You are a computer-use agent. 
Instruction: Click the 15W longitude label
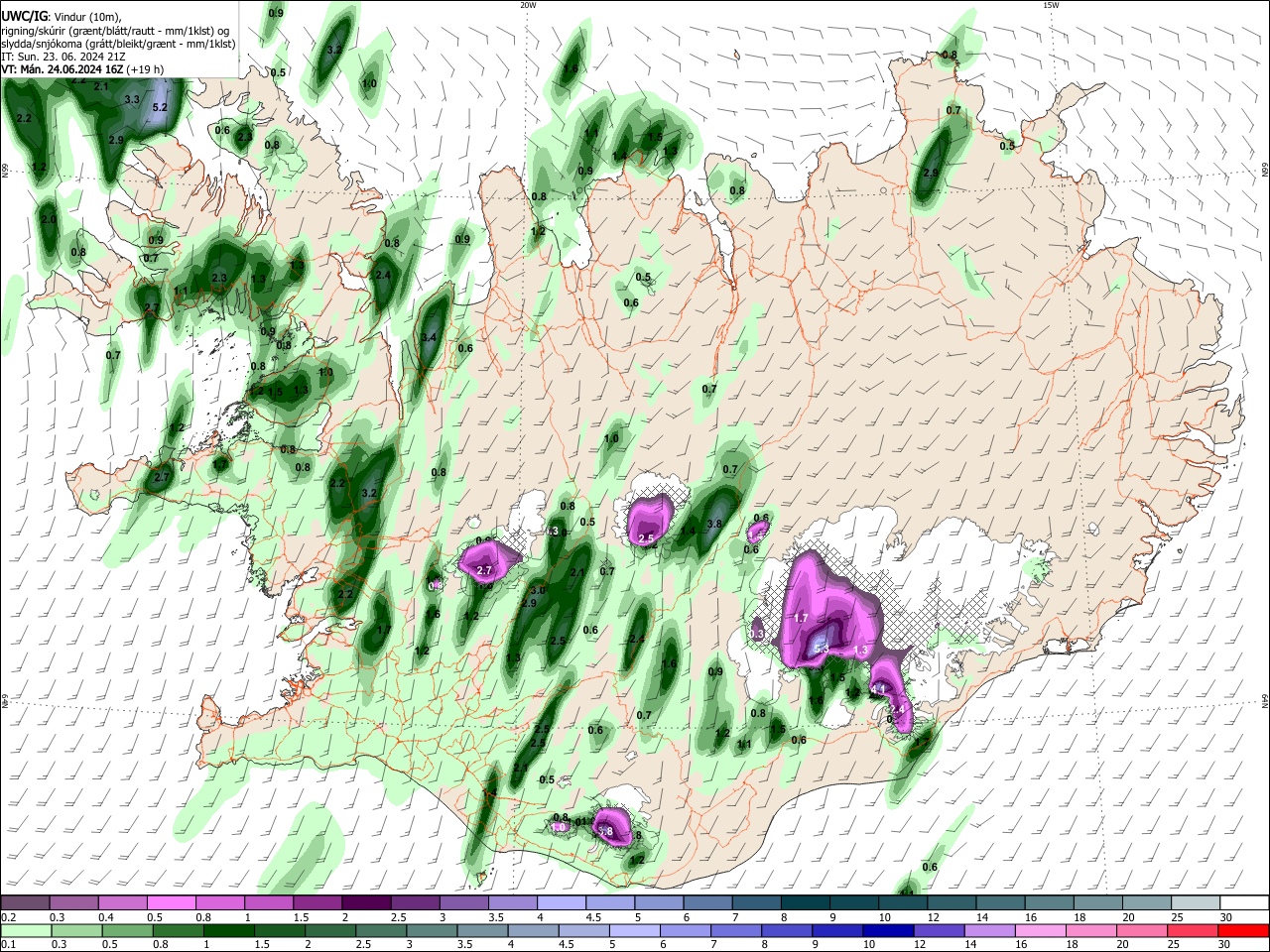click(1051, 5)
